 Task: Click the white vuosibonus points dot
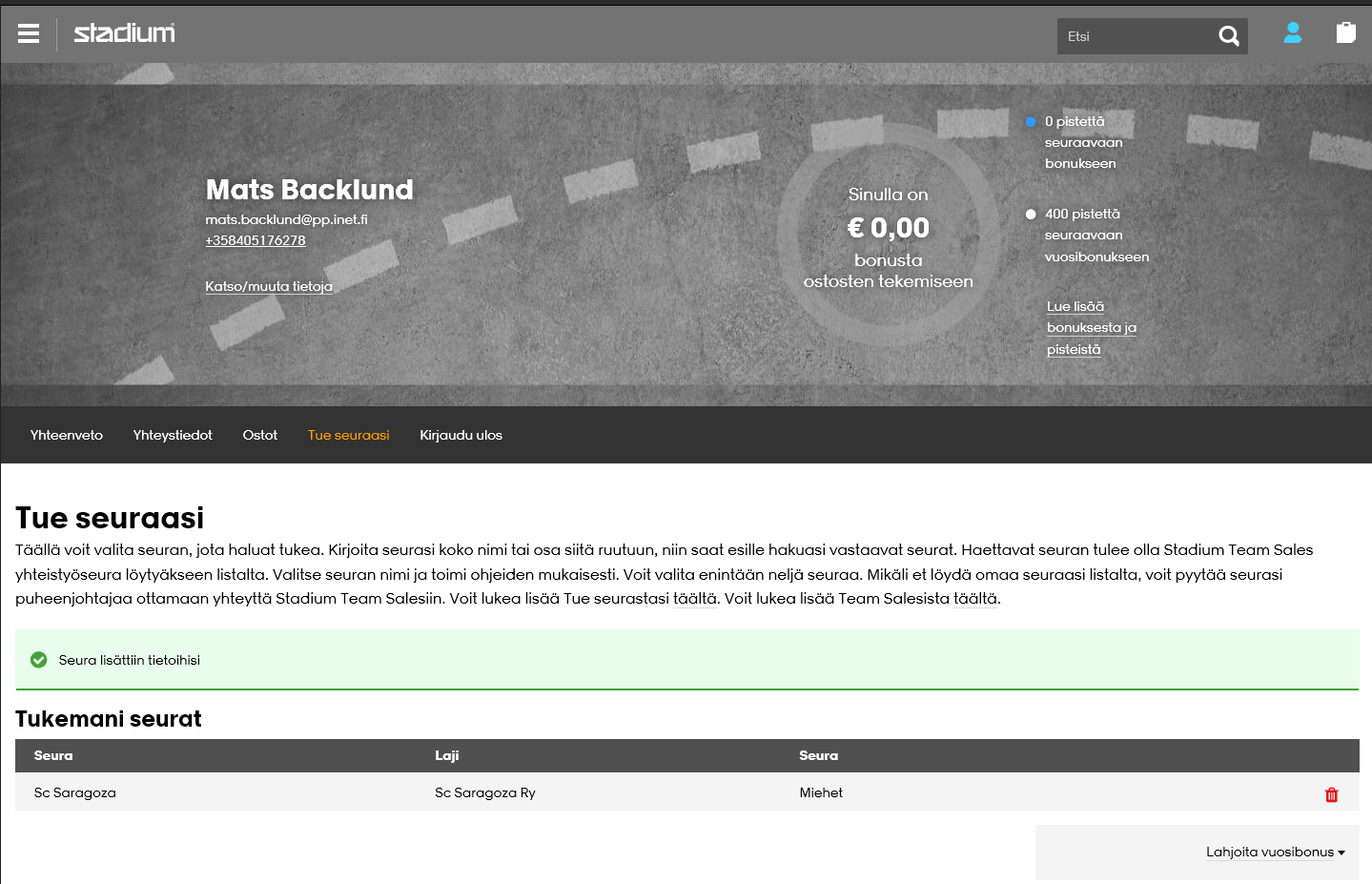click(1031, 215)
